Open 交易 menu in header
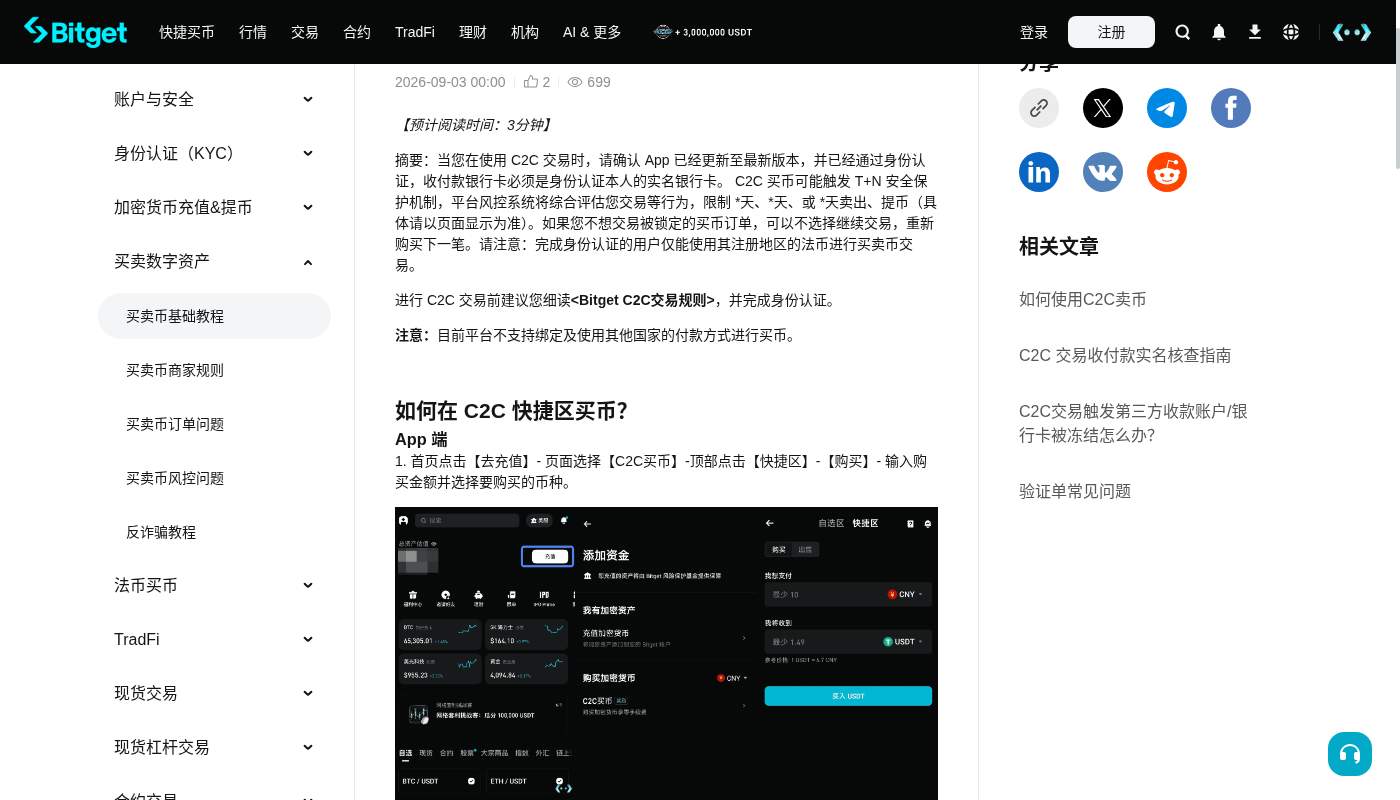The height and width of the screenshot is (800, 1400). (305, 32)
